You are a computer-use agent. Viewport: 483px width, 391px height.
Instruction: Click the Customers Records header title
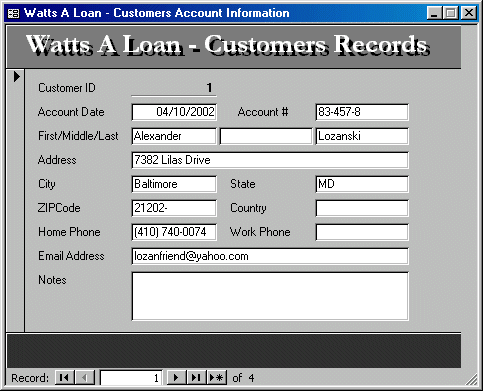click(227, 45)
